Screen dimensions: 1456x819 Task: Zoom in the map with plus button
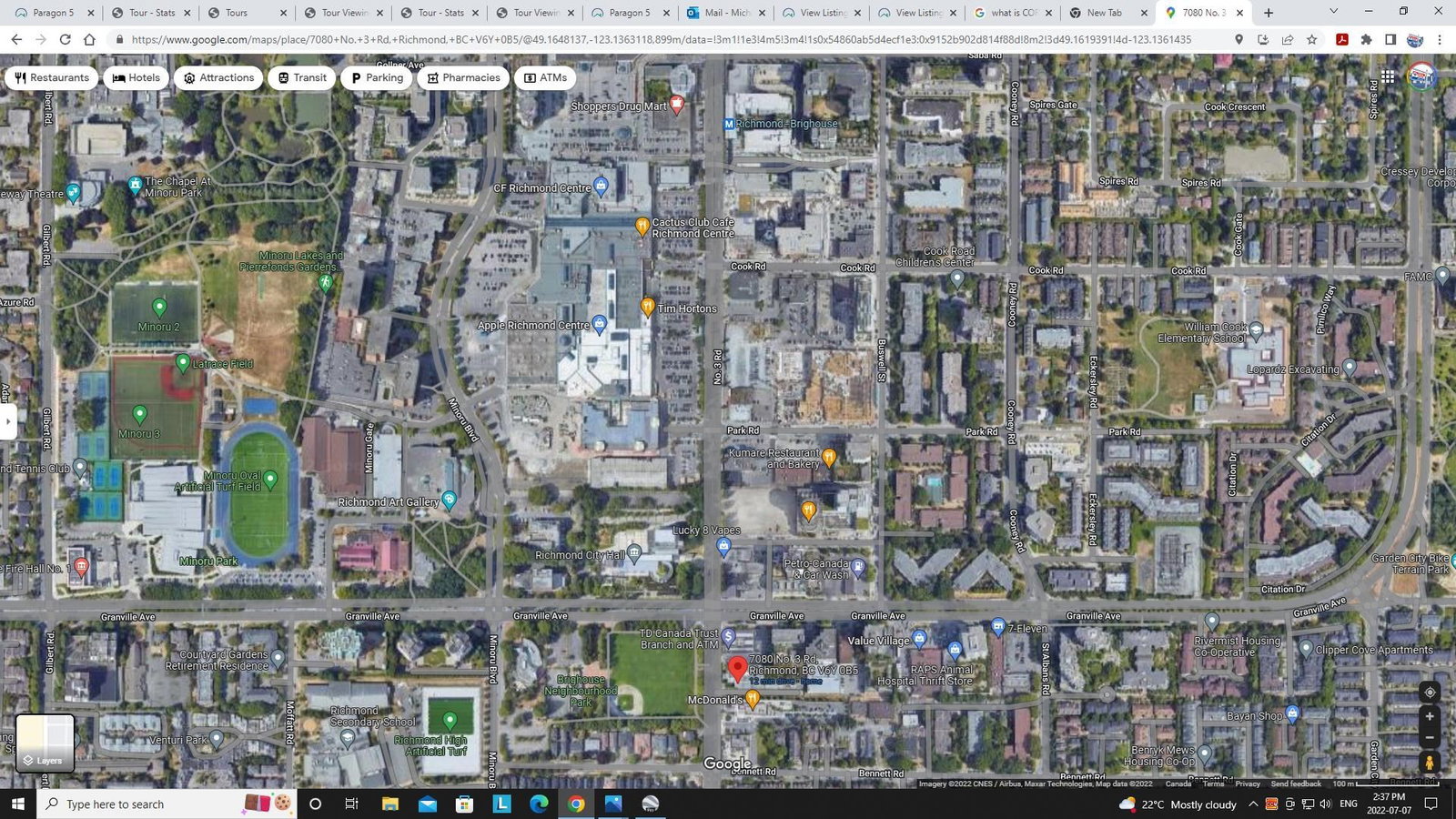pos(1430,717)
